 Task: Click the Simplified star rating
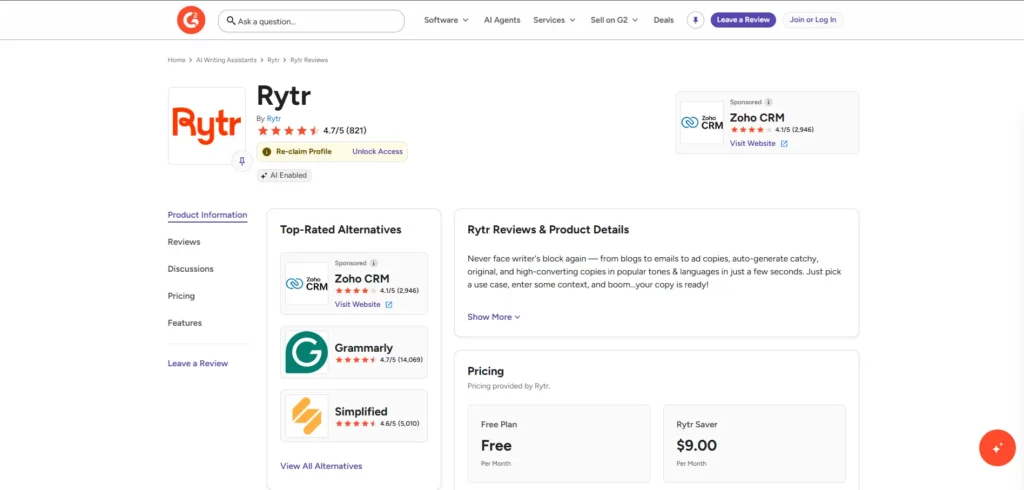pyautogui.click(x=356, y=423)
